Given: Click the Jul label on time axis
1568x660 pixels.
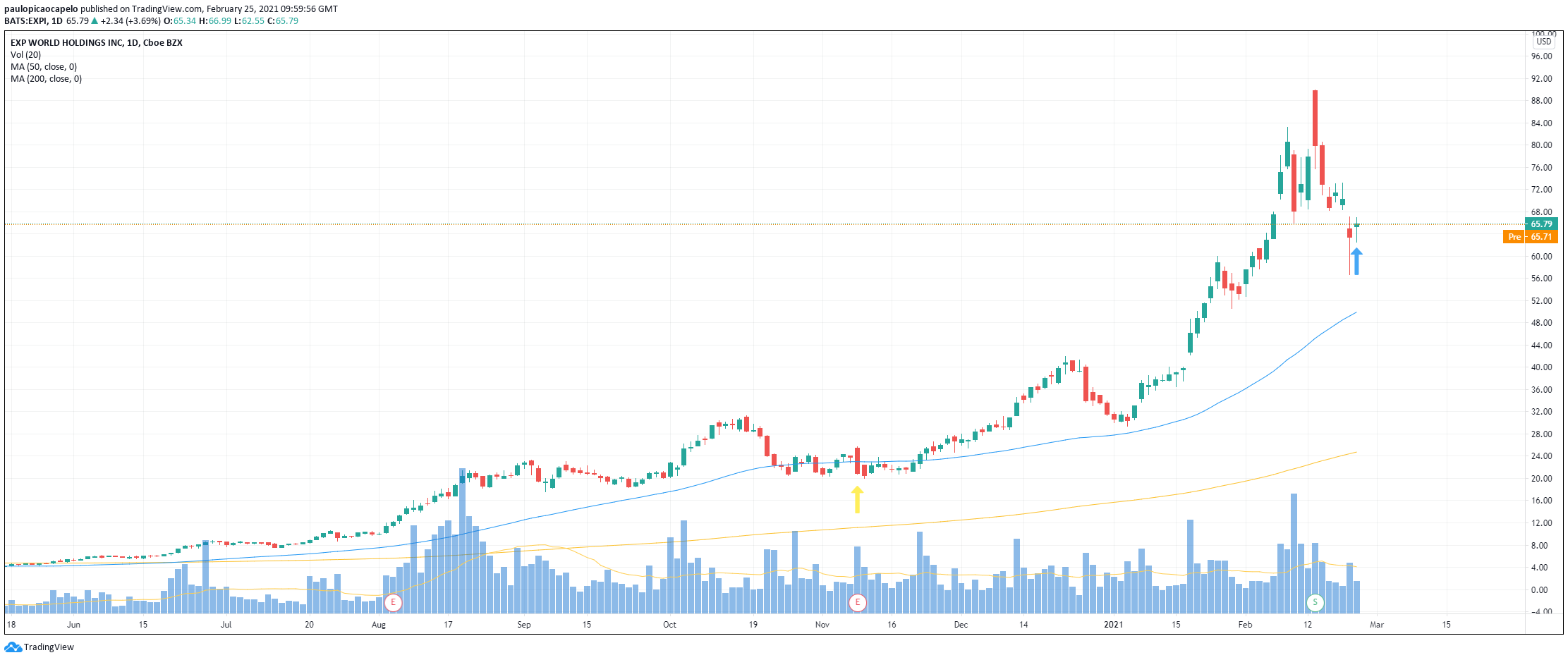Looking at the screenshot, I should (226, 625).
